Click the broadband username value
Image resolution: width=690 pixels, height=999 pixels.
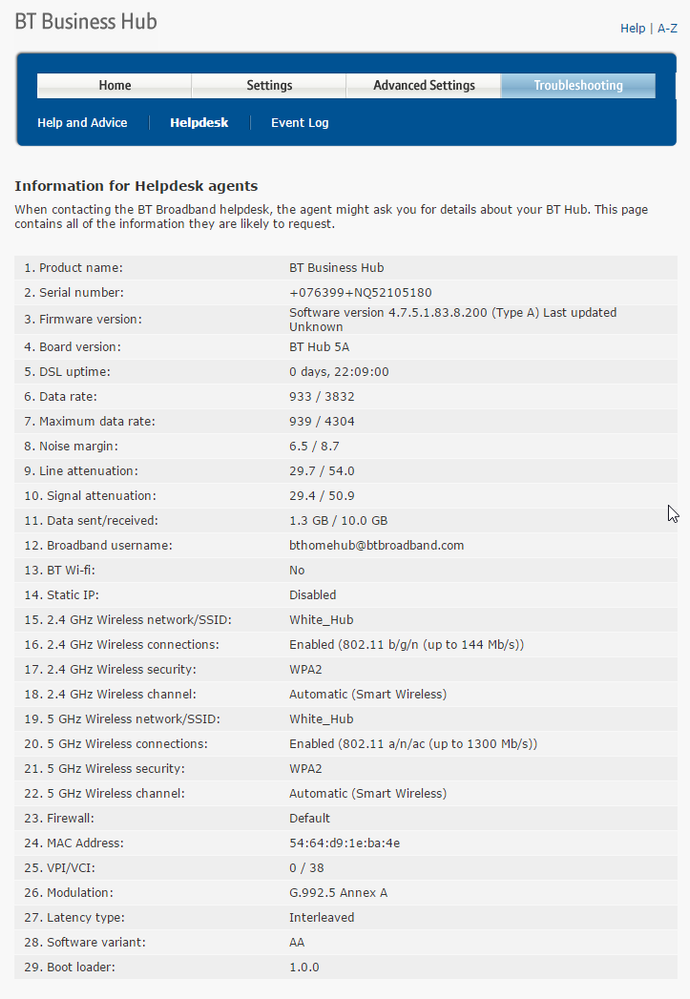pos(377,545)
